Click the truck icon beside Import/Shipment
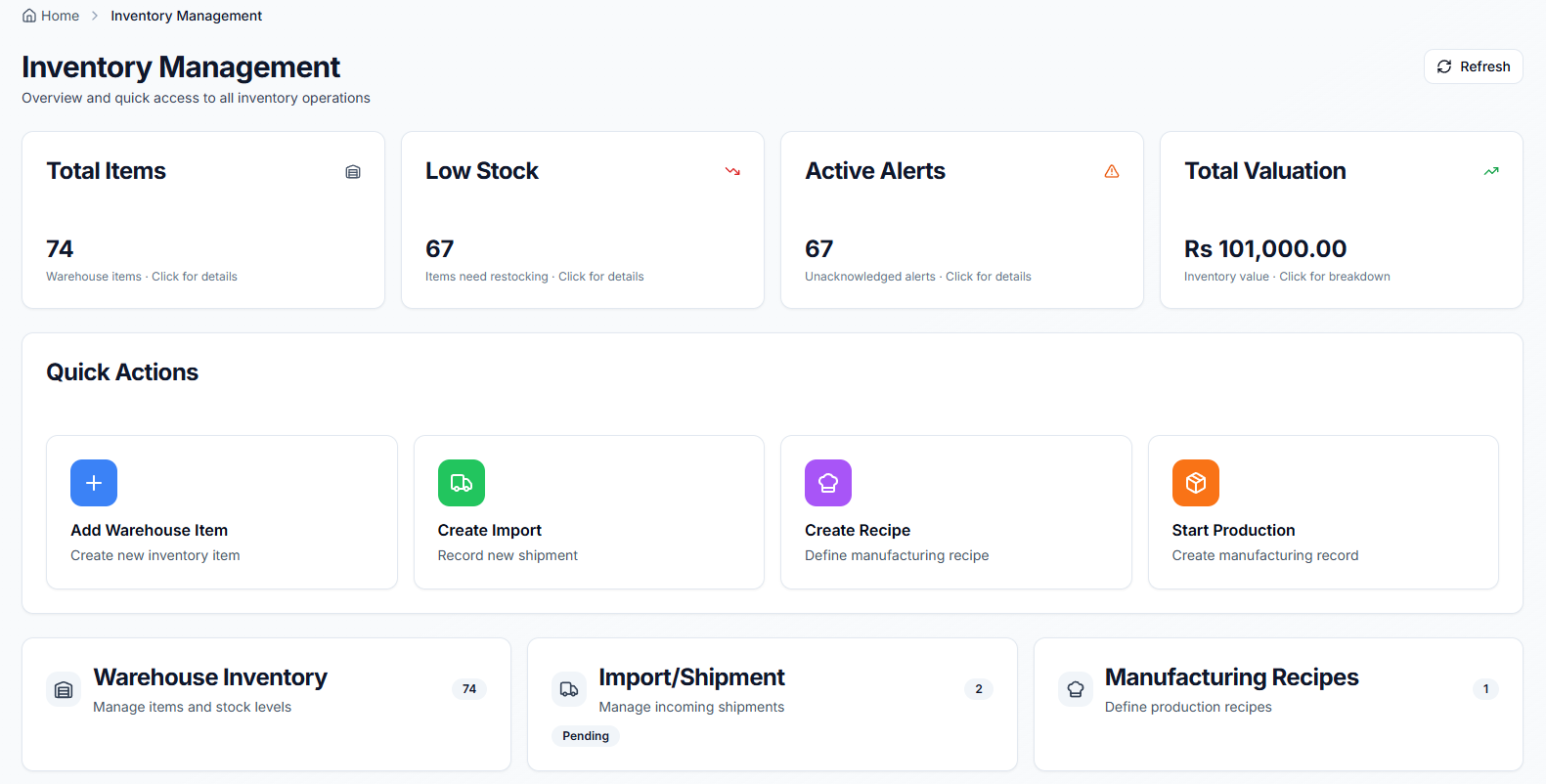The image size is (1546, 784). tap(569, 689)
